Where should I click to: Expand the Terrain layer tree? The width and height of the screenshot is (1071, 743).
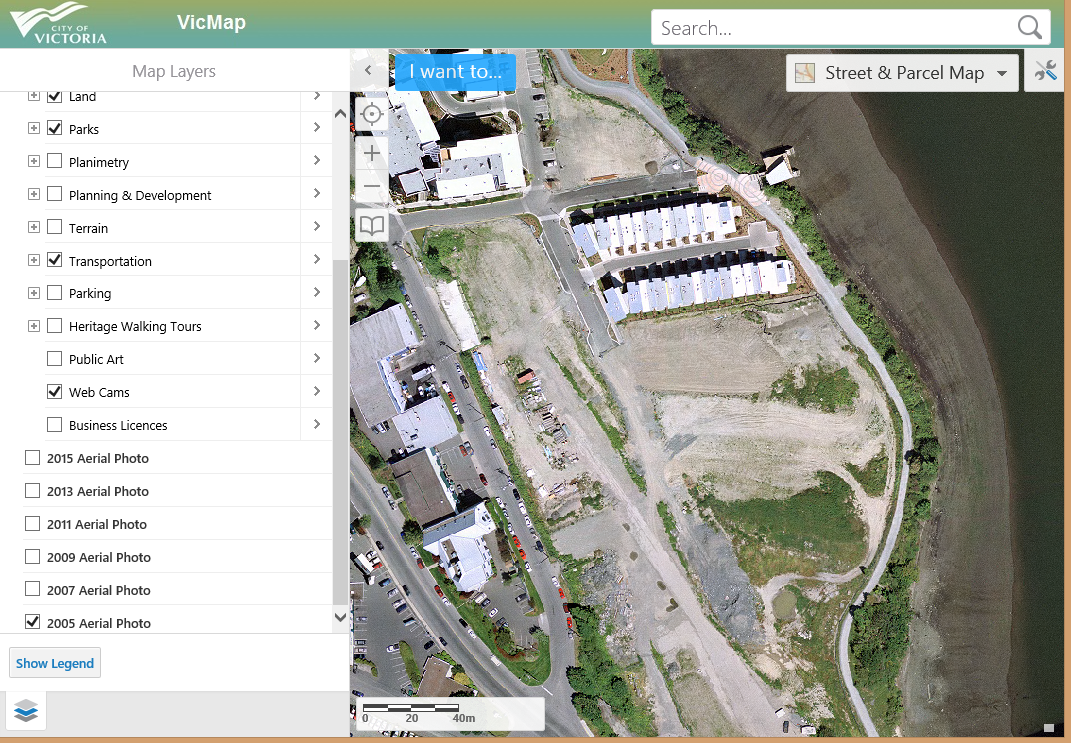click(33, 227)
